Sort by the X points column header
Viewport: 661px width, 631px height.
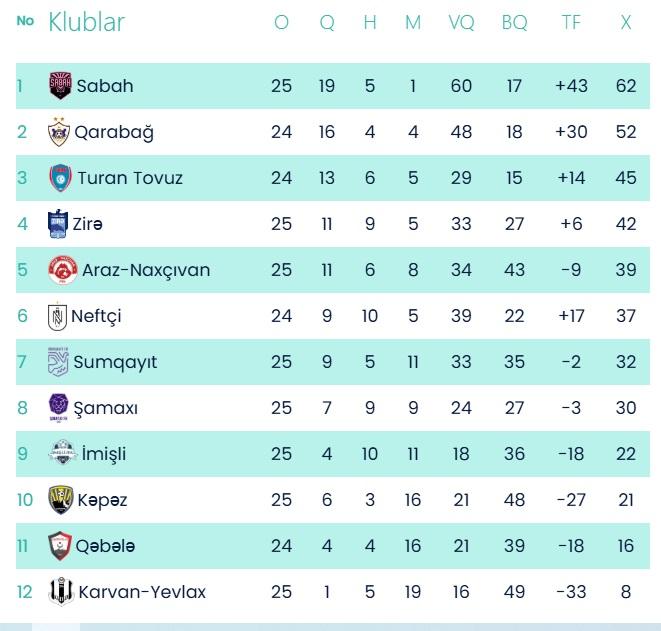pos(626,22)
